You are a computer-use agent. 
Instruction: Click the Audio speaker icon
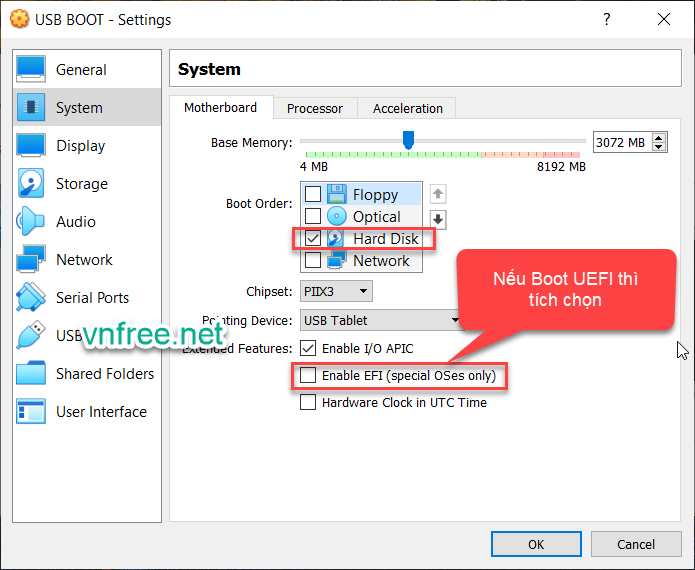coord(31,222)
